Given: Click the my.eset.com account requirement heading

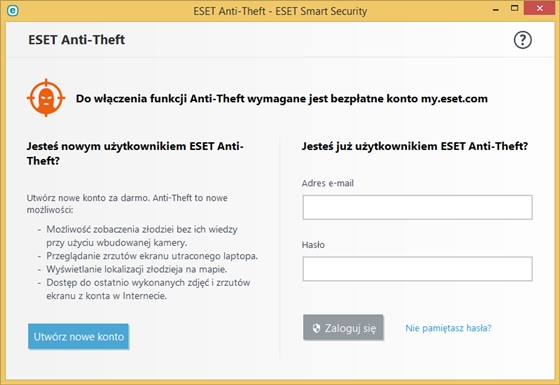Looking at the screenshot, I should click(x=281, y=99).
